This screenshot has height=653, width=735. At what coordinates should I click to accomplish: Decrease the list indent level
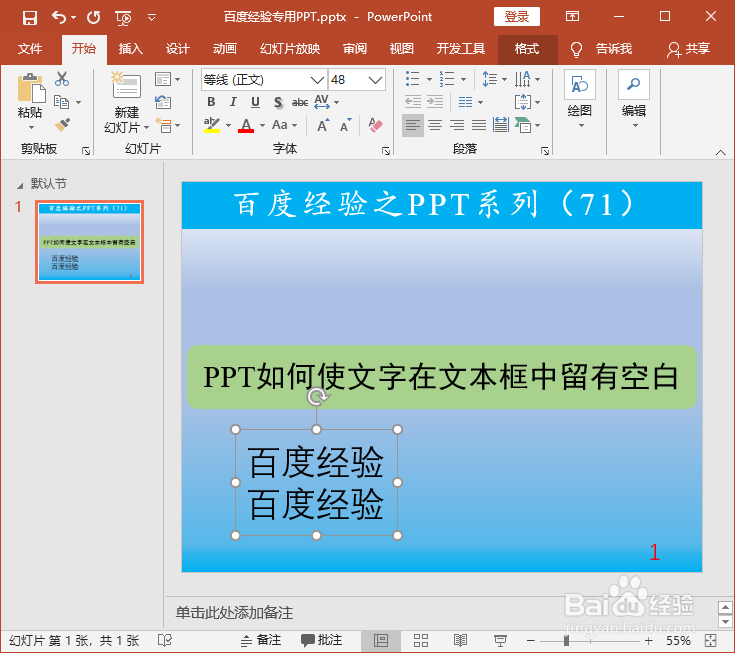point(413,102)
